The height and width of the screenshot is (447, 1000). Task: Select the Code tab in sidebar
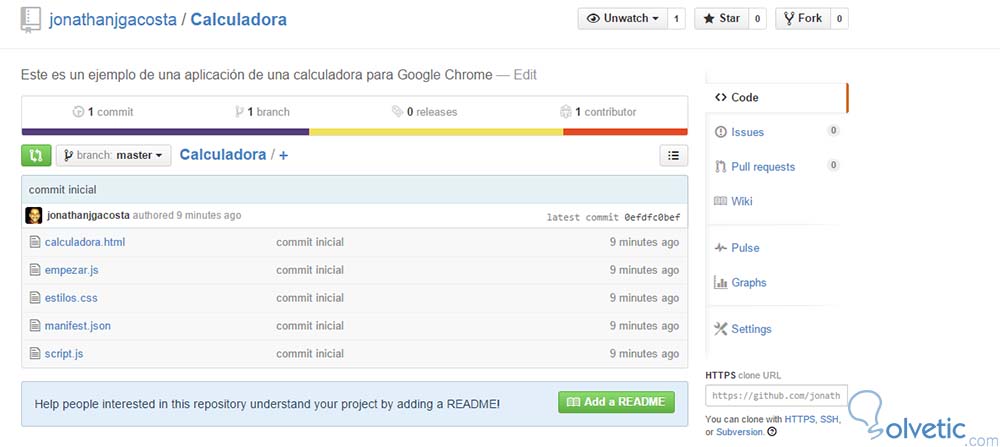coord(745,98)
